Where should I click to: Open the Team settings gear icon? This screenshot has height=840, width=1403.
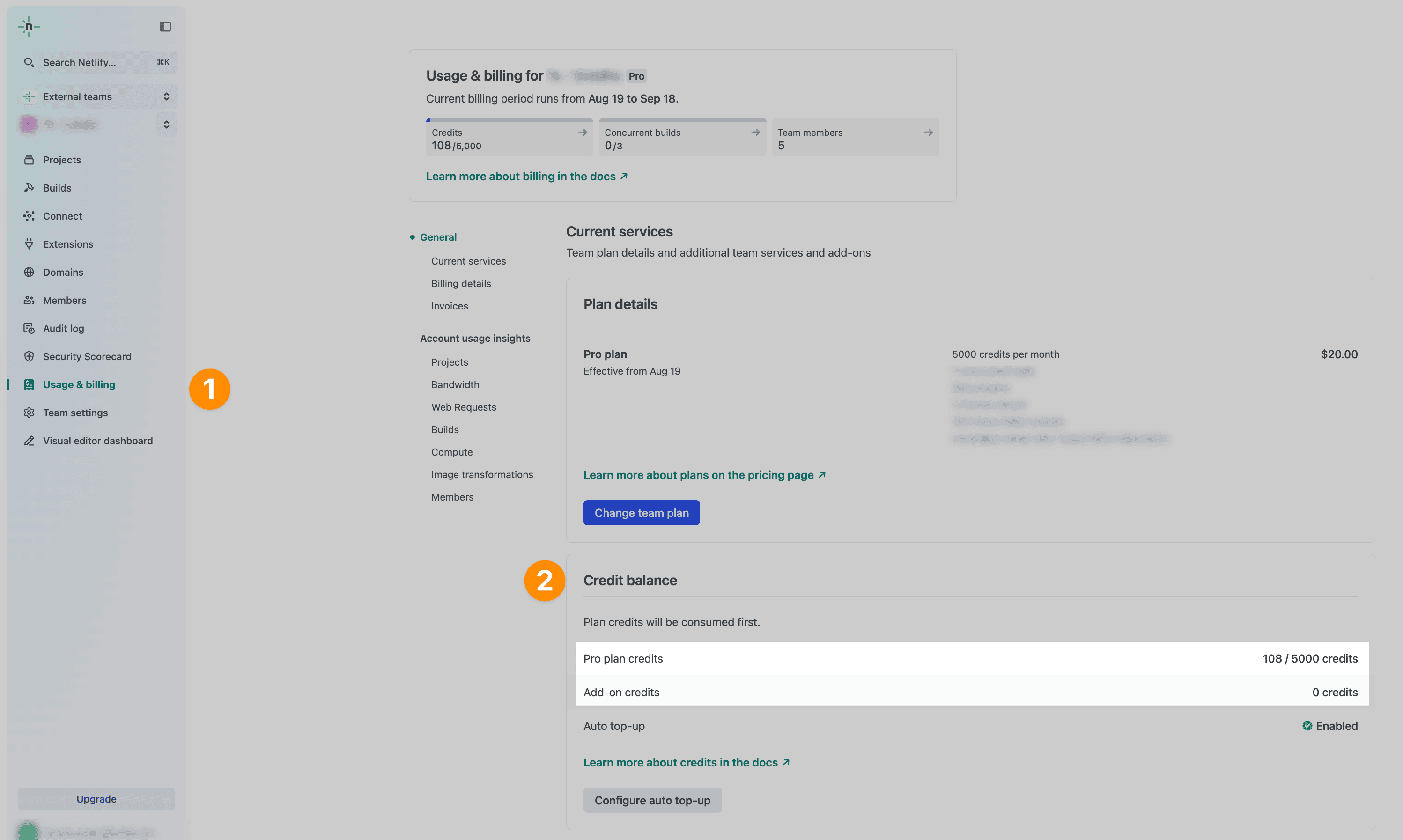pyautogui.click(x=29, y=413)
